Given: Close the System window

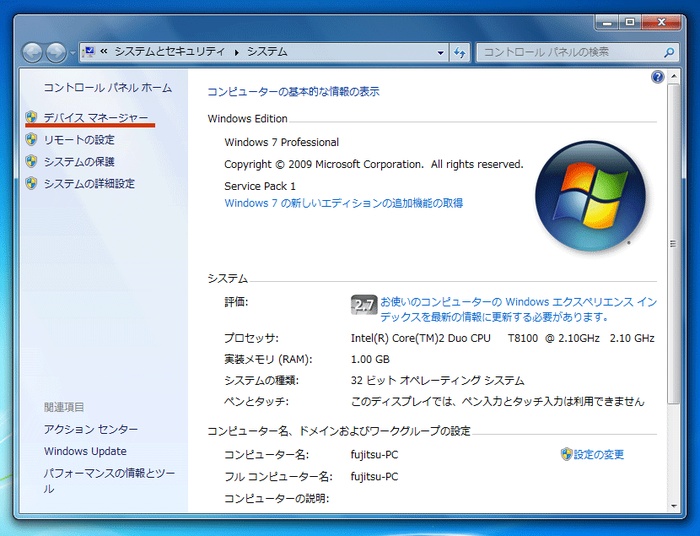Looking at the screenshot, I should pos(662,22).
